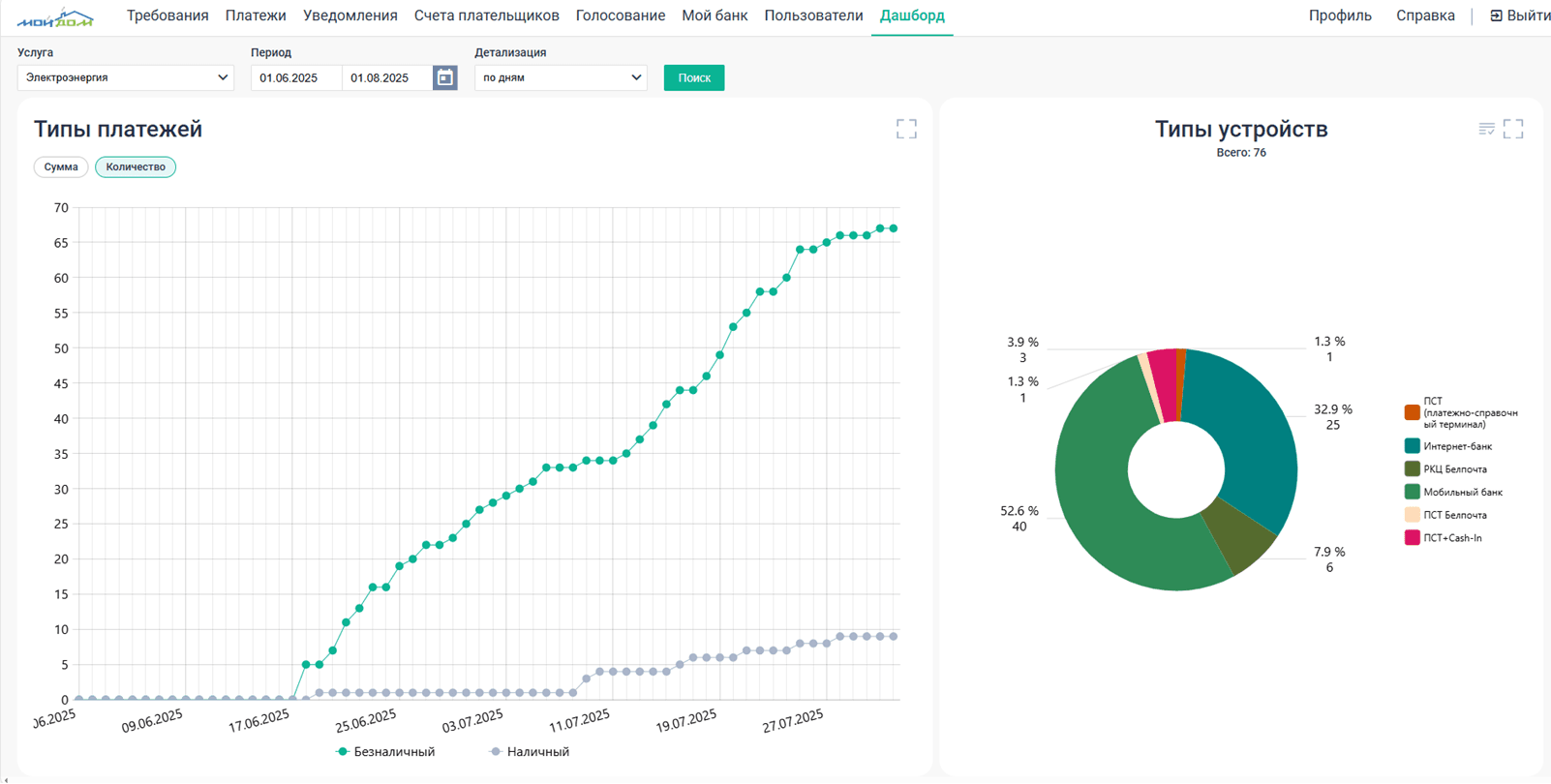Click Интернет-банк color swatch in legend

pyautogui.click(x=1412, y=446)
